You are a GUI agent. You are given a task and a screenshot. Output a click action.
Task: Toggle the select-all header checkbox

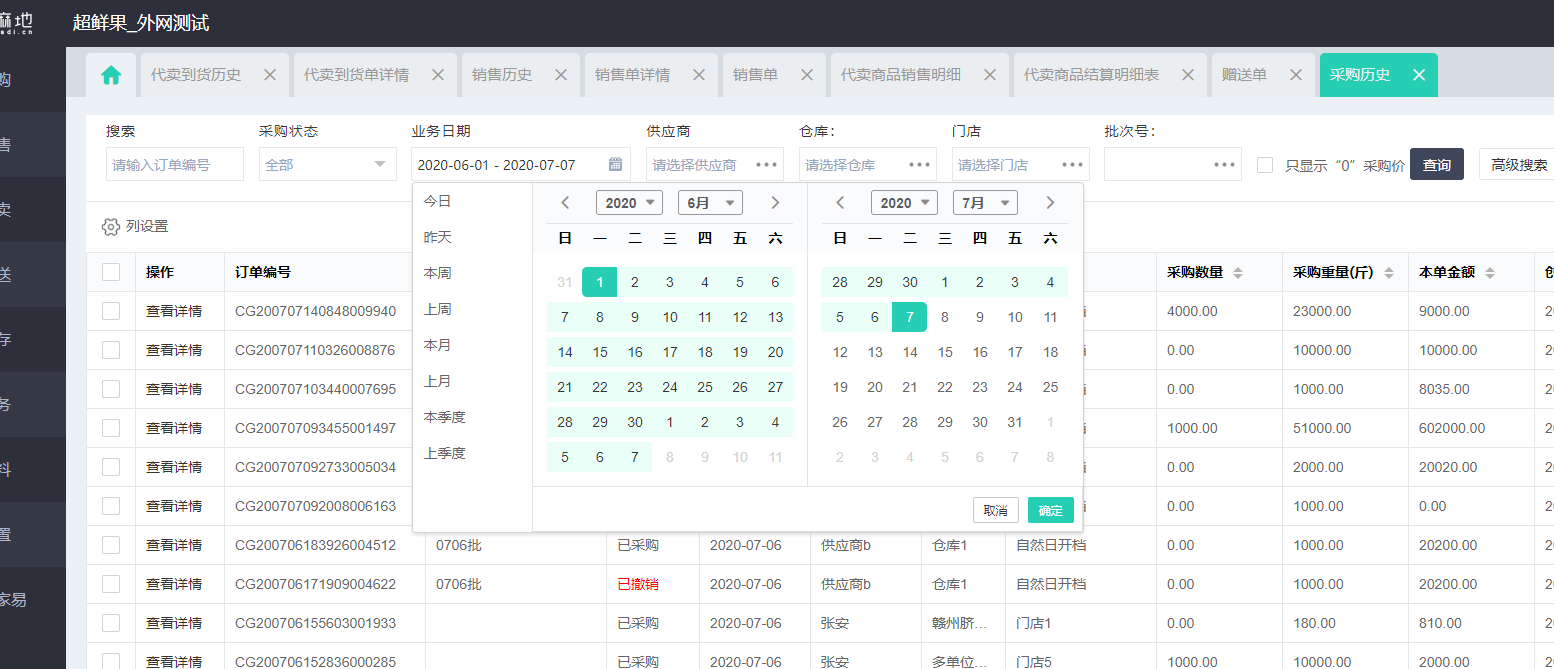pyautogui.click(x=111, y=272)
